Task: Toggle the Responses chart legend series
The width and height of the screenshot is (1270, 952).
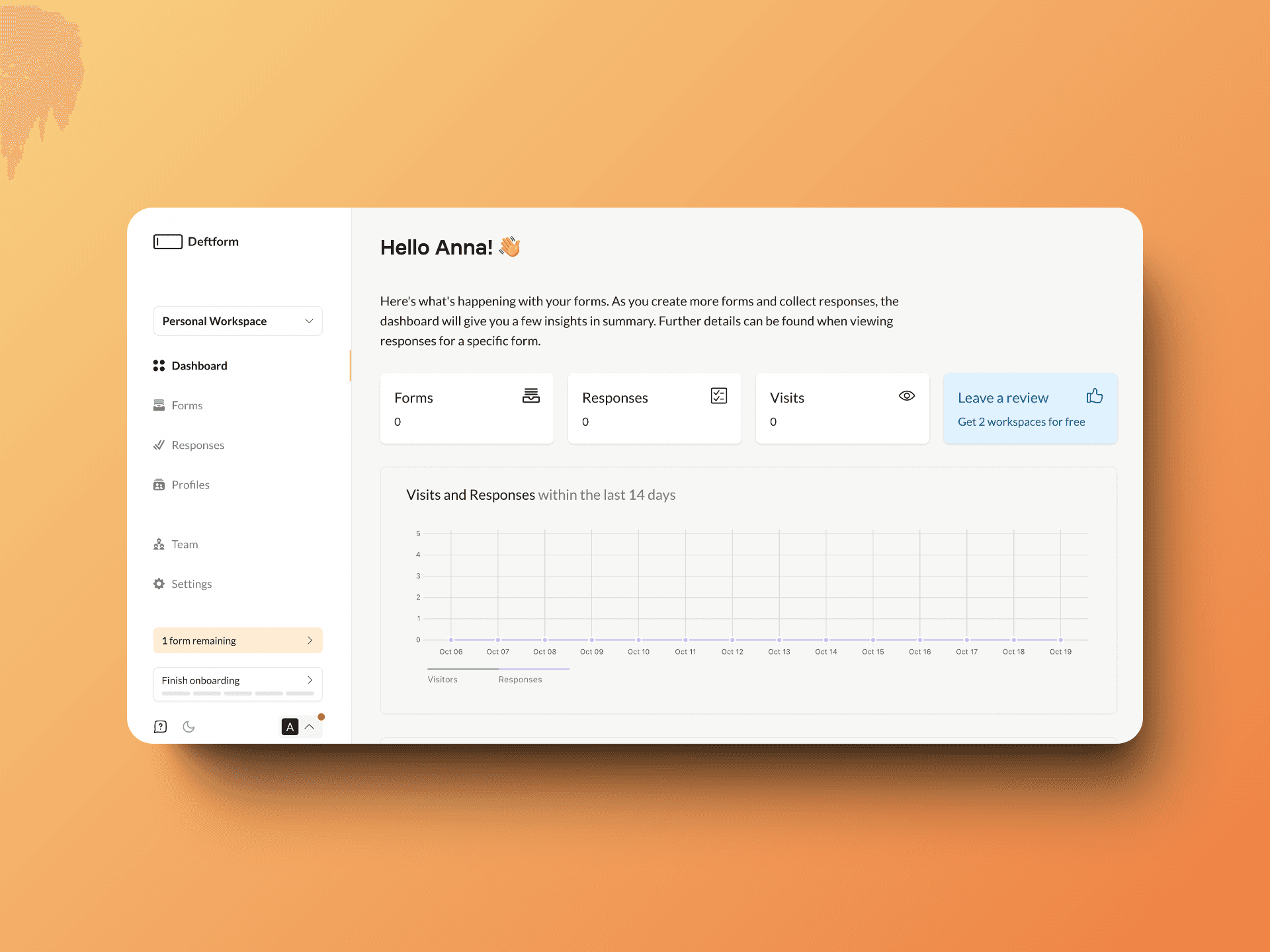Action: tap(520, 679)
